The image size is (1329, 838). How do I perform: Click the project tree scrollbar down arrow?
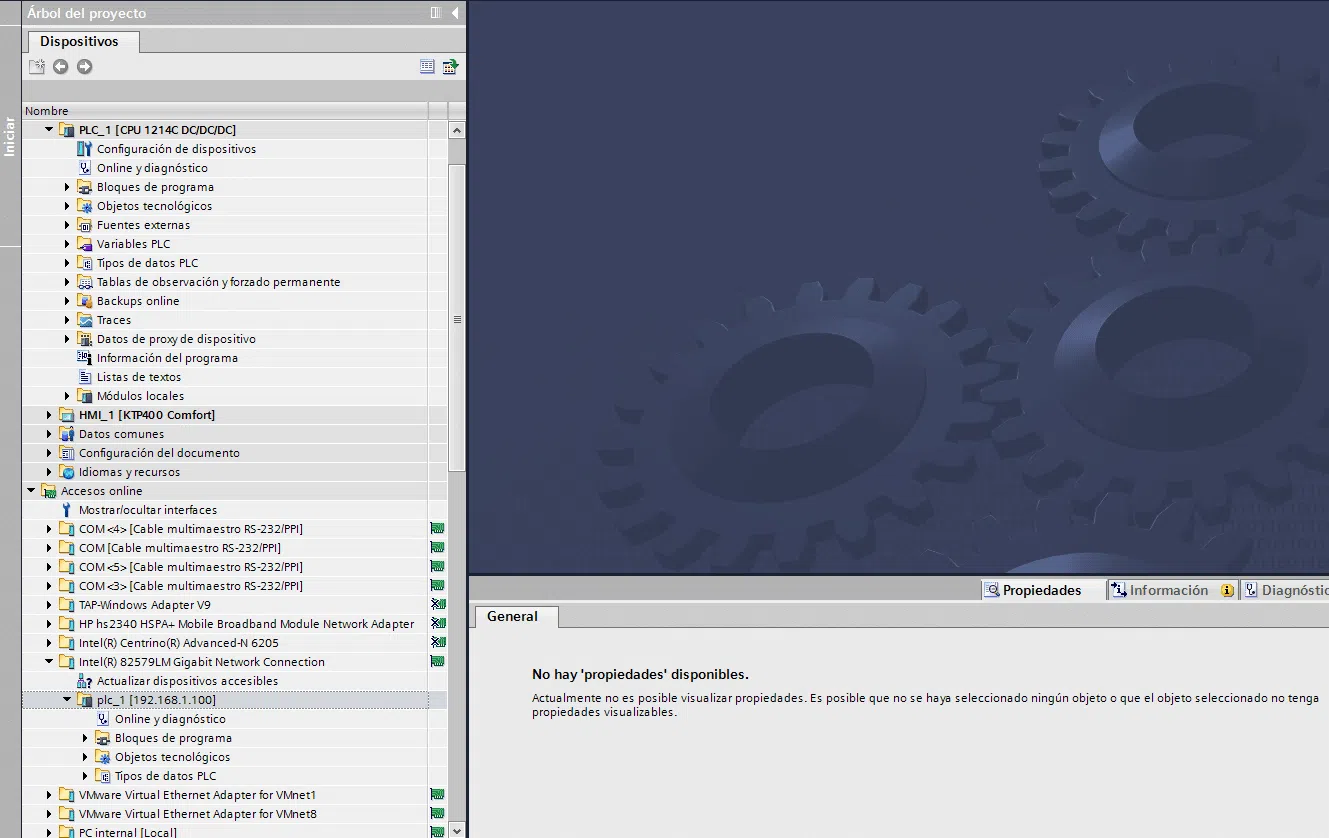click(x=457, y=830)
